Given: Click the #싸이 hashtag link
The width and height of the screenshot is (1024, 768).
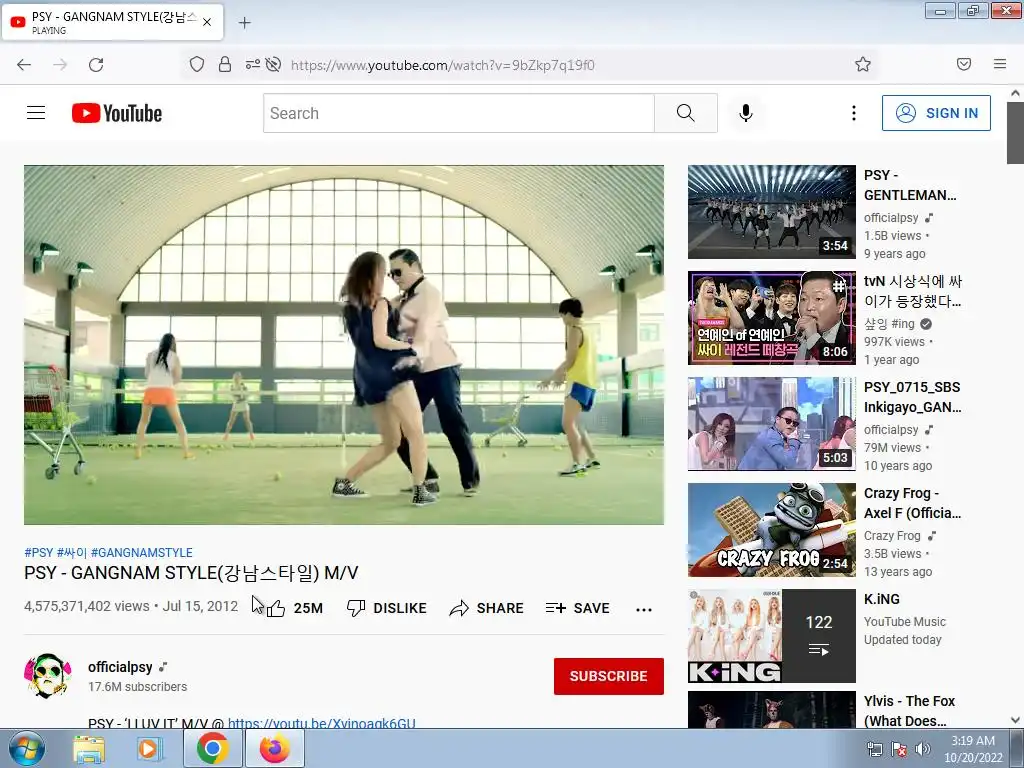Looking at the screenshot, I should point(72,552).
